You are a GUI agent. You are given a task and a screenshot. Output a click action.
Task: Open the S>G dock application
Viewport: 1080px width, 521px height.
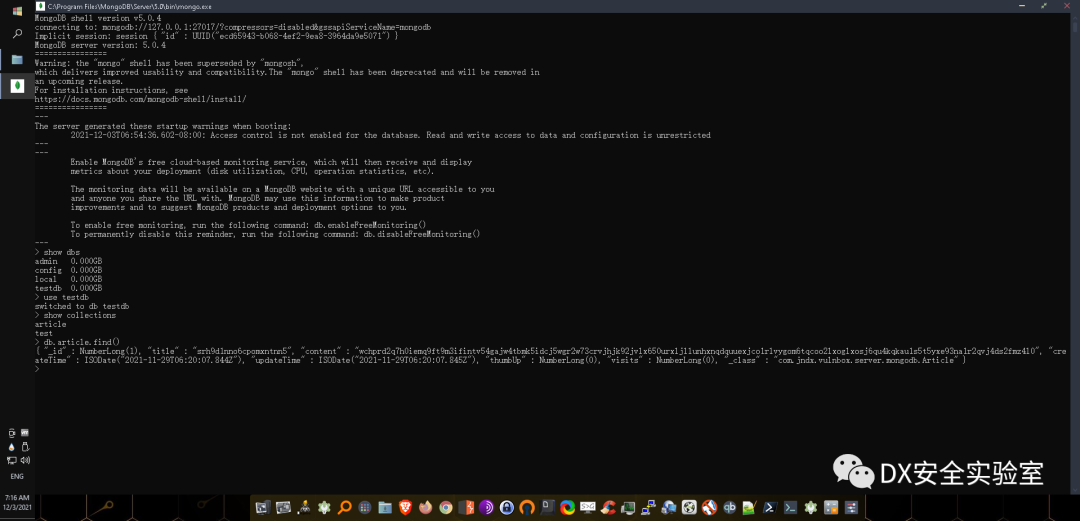[588, 508]
